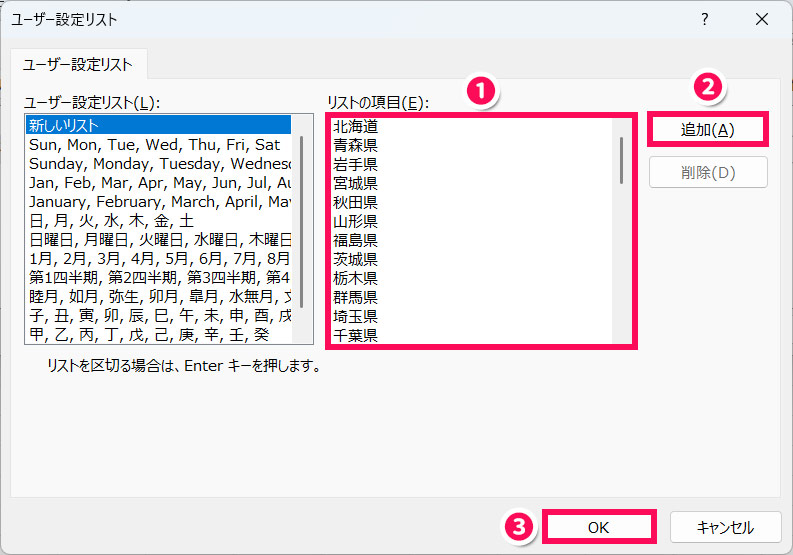Click the greyed 削除(D) button
The height and width of the screenshot is (555, 793).
(x=708, y=173)
